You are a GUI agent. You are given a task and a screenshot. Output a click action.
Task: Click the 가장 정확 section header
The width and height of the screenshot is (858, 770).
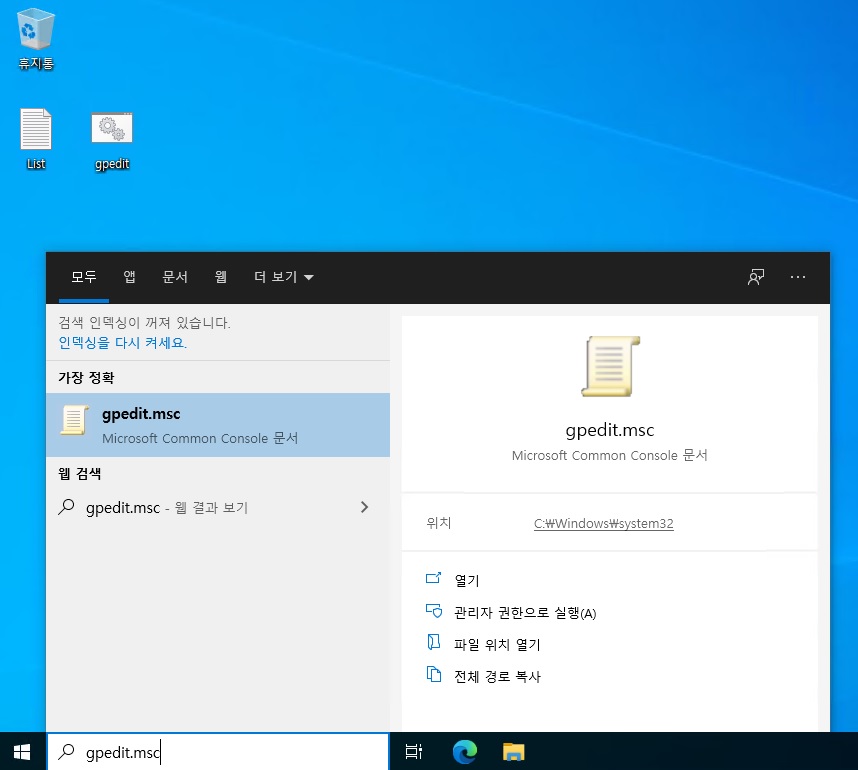click(x=86, y=378)
